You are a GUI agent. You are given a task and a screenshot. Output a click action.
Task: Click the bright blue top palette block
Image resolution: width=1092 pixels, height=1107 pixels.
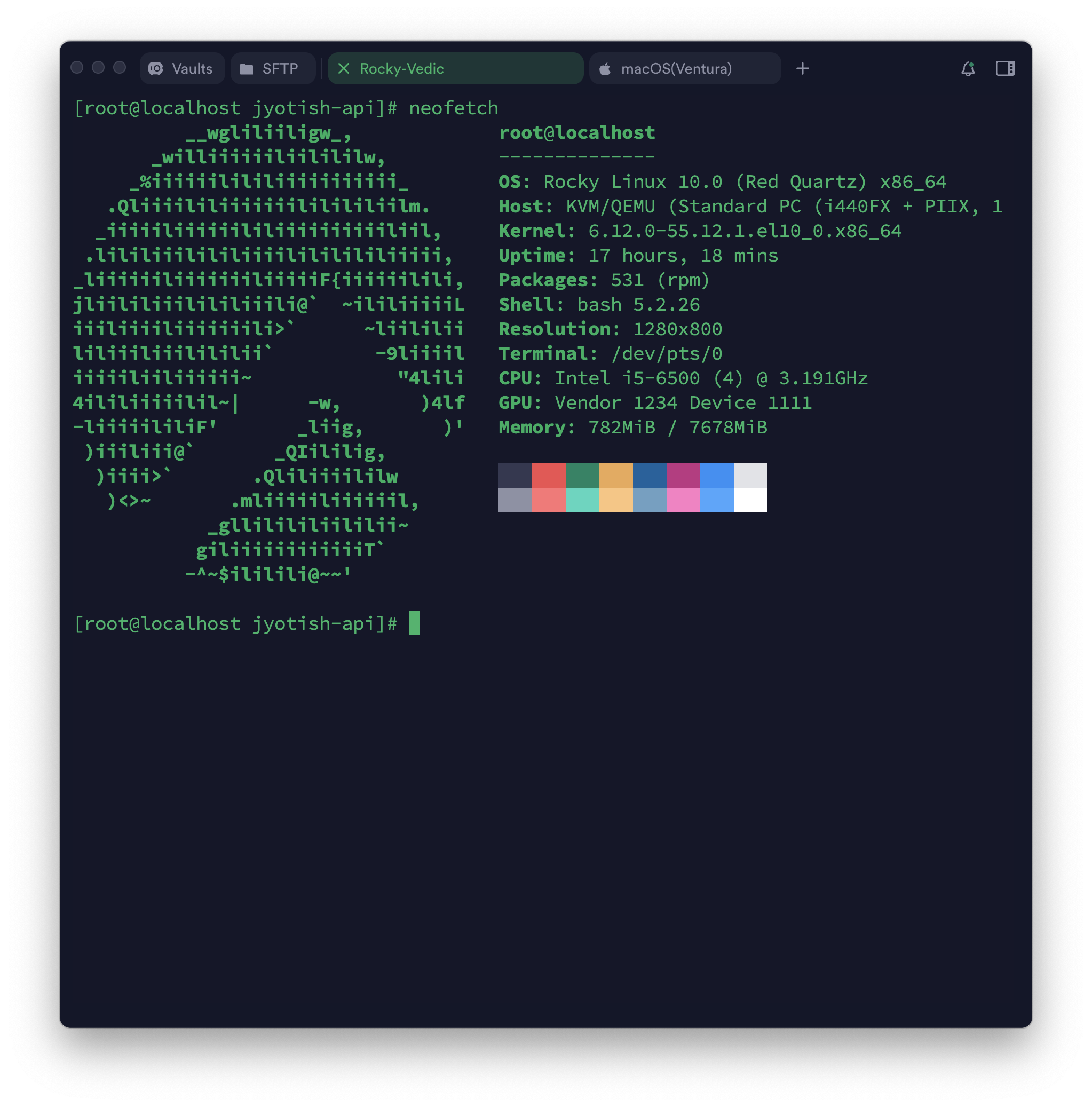(717, 476)
